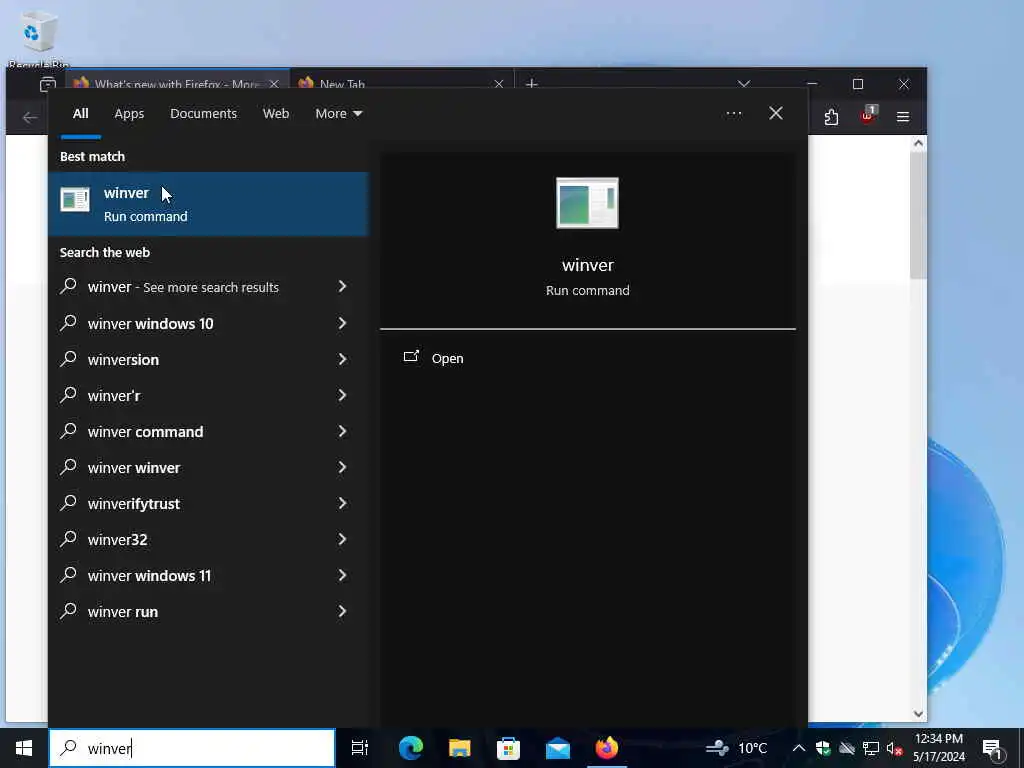Click the Firefox scrollbar down arrow
1024x768 pixels.
[x=918, y=714]
